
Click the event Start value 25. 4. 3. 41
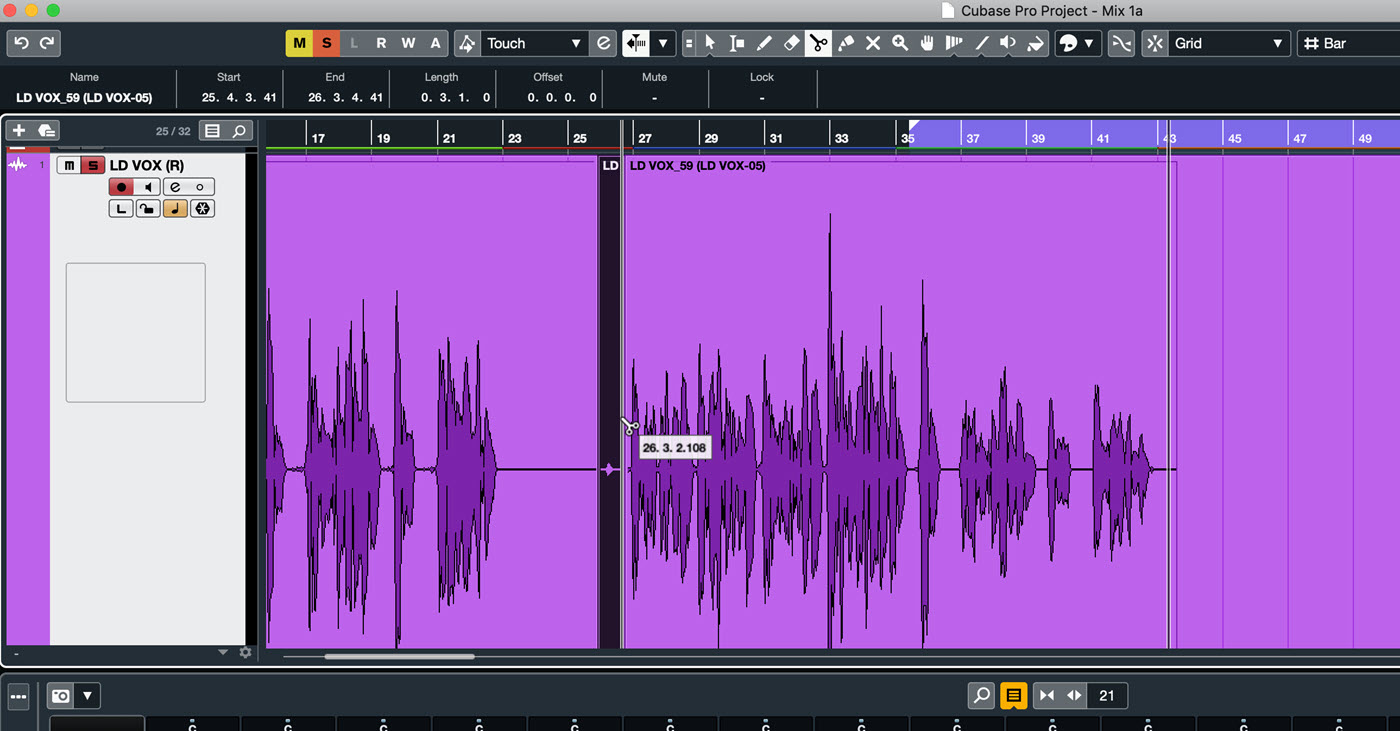238,97
